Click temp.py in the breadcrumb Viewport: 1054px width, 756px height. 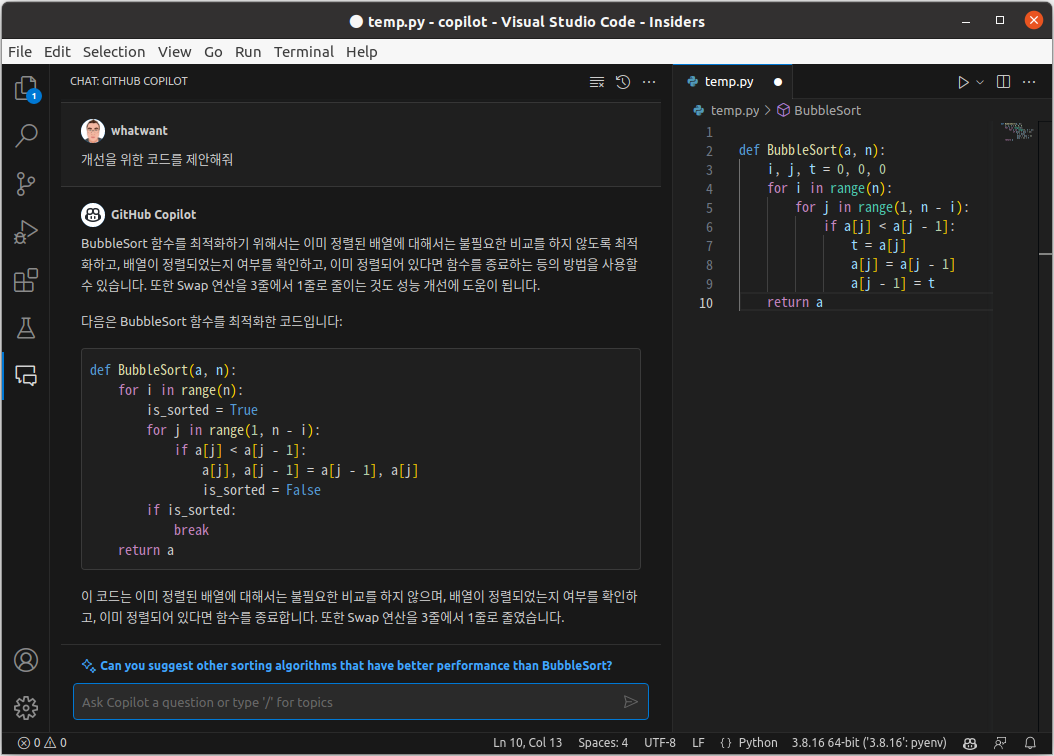pos(735,110)
